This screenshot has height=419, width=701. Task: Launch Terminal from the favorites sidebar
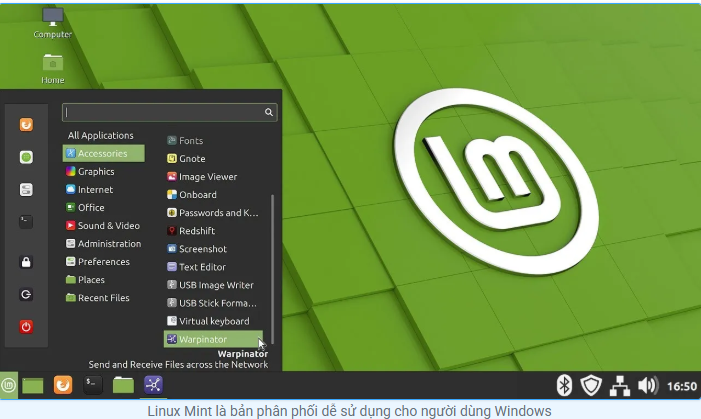tap(26, 222)
